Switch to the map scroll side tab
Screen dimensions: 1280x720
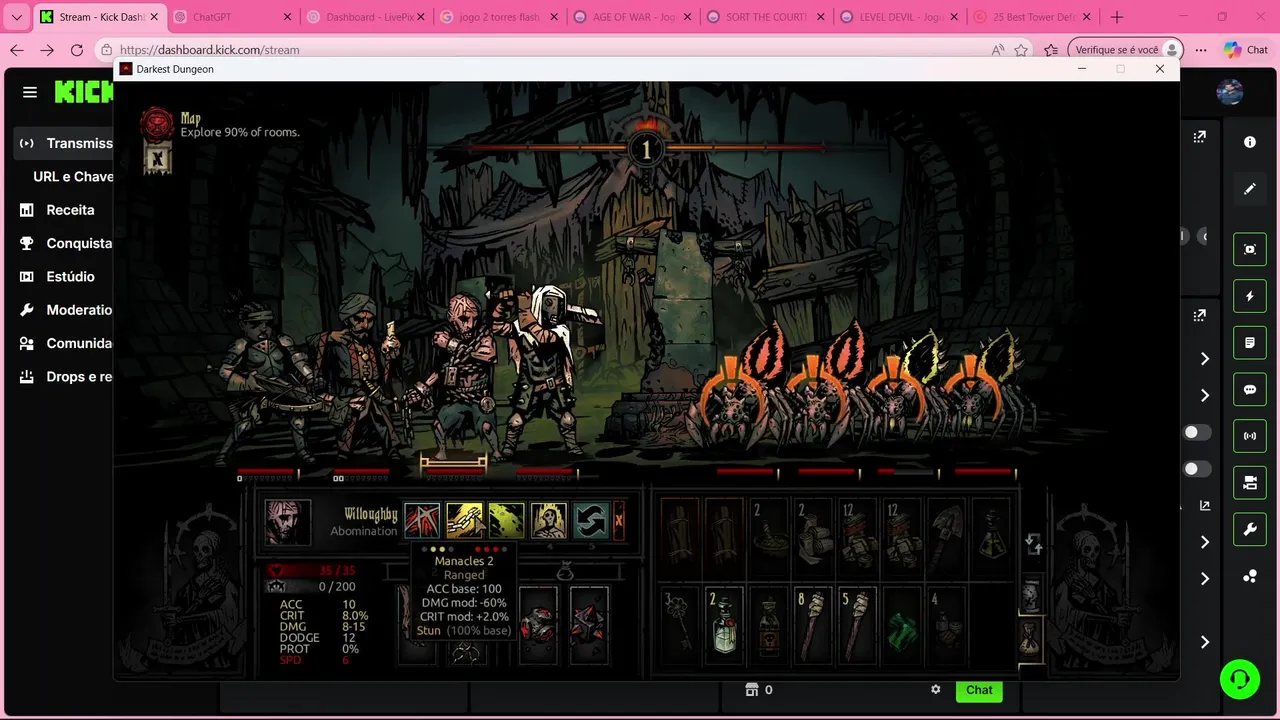click(x=1030, y=593)
